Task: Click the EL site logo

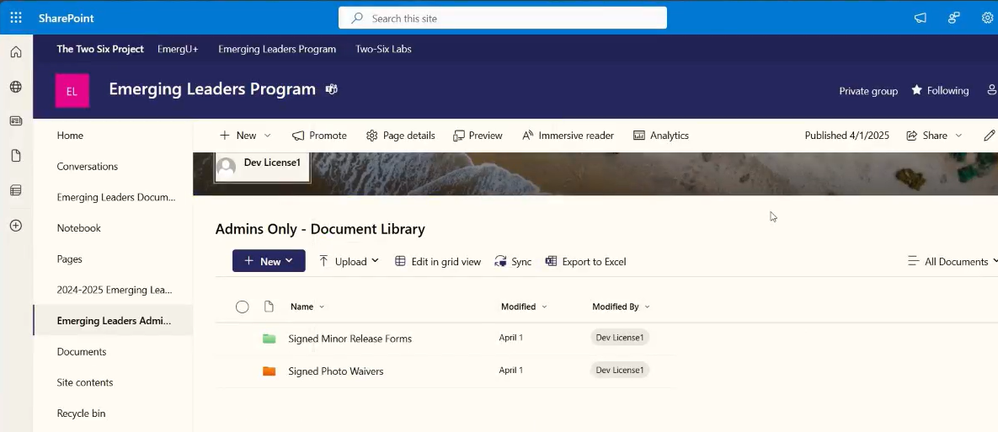Action: pyautogui.click(x=72, y=91)
